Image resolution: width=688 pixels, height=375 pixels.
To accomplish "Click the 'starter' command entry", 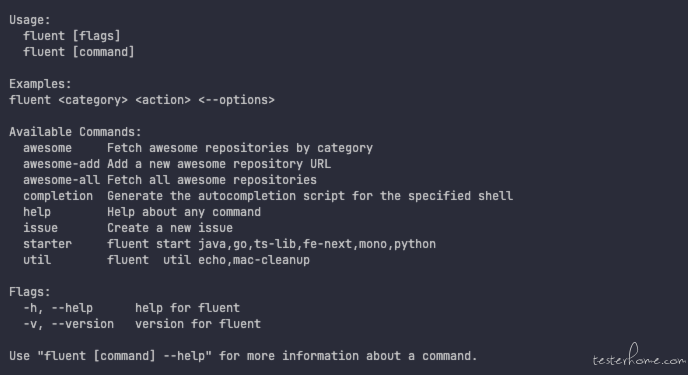I will click(47, 244).
